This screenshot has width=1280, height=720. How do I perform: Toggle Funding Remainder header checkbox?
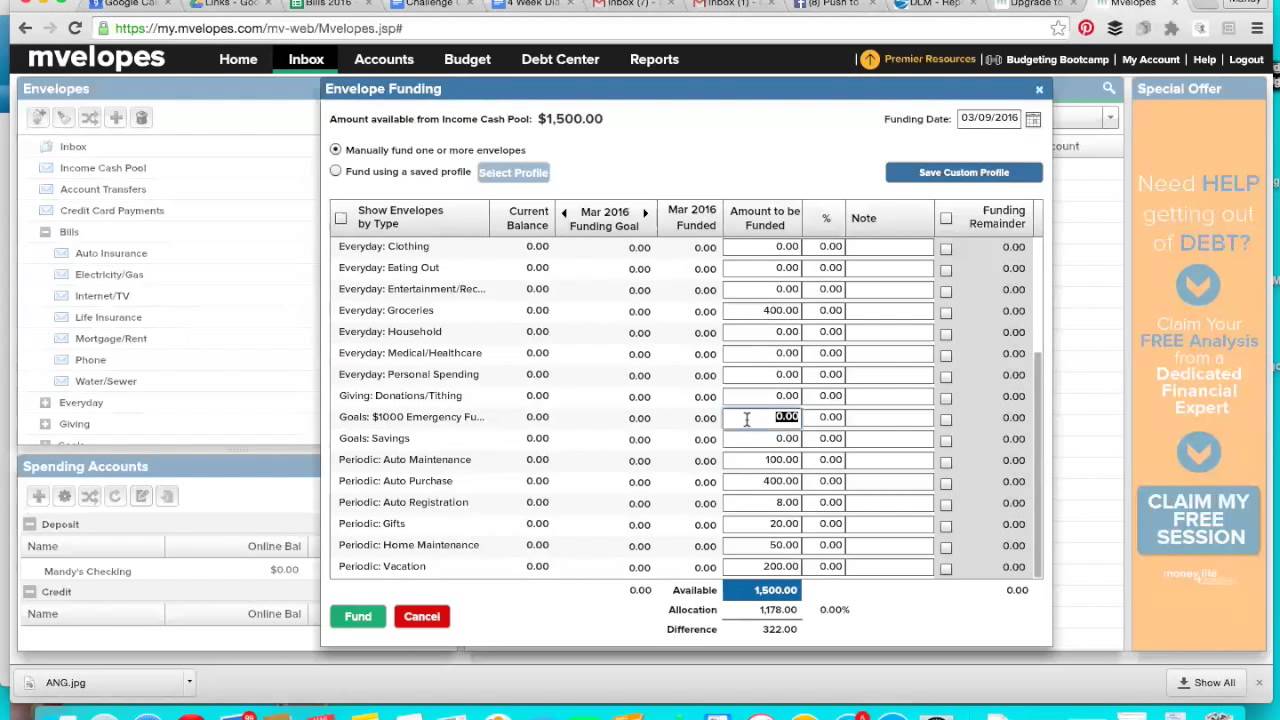[x=946, y=218]
